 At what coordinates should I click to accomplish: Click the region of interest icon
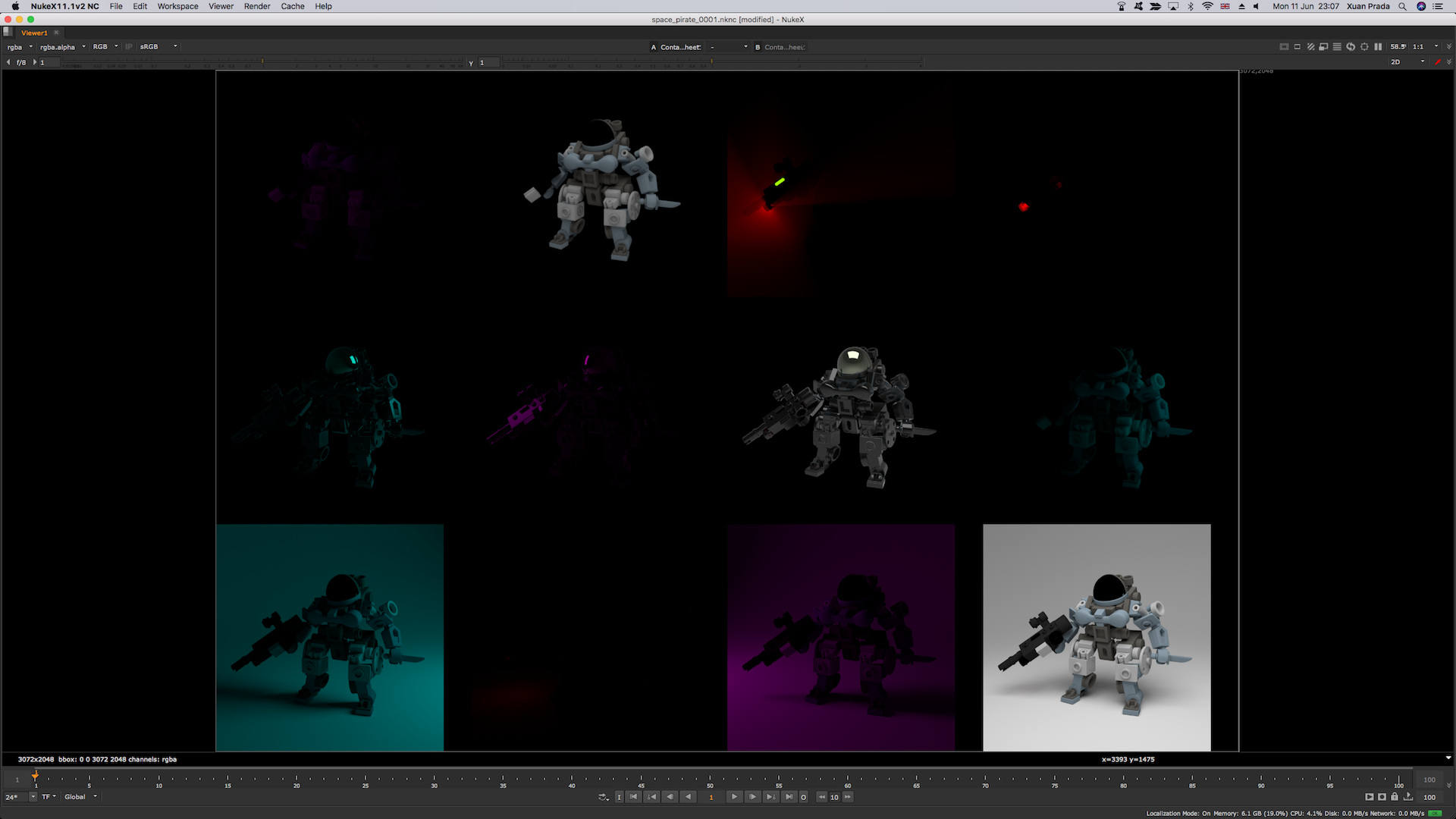(x=1364, y=46)
